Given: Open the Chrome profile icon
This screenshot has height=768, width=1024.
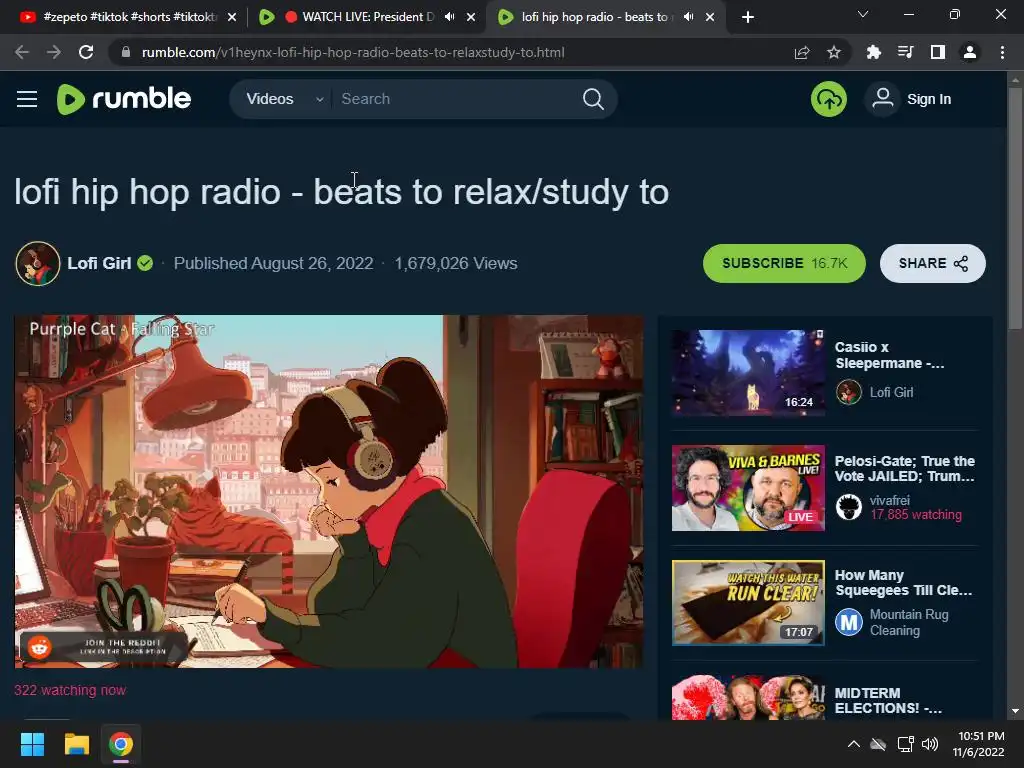Looking at the screenshot, I should (x=970, y=52).
